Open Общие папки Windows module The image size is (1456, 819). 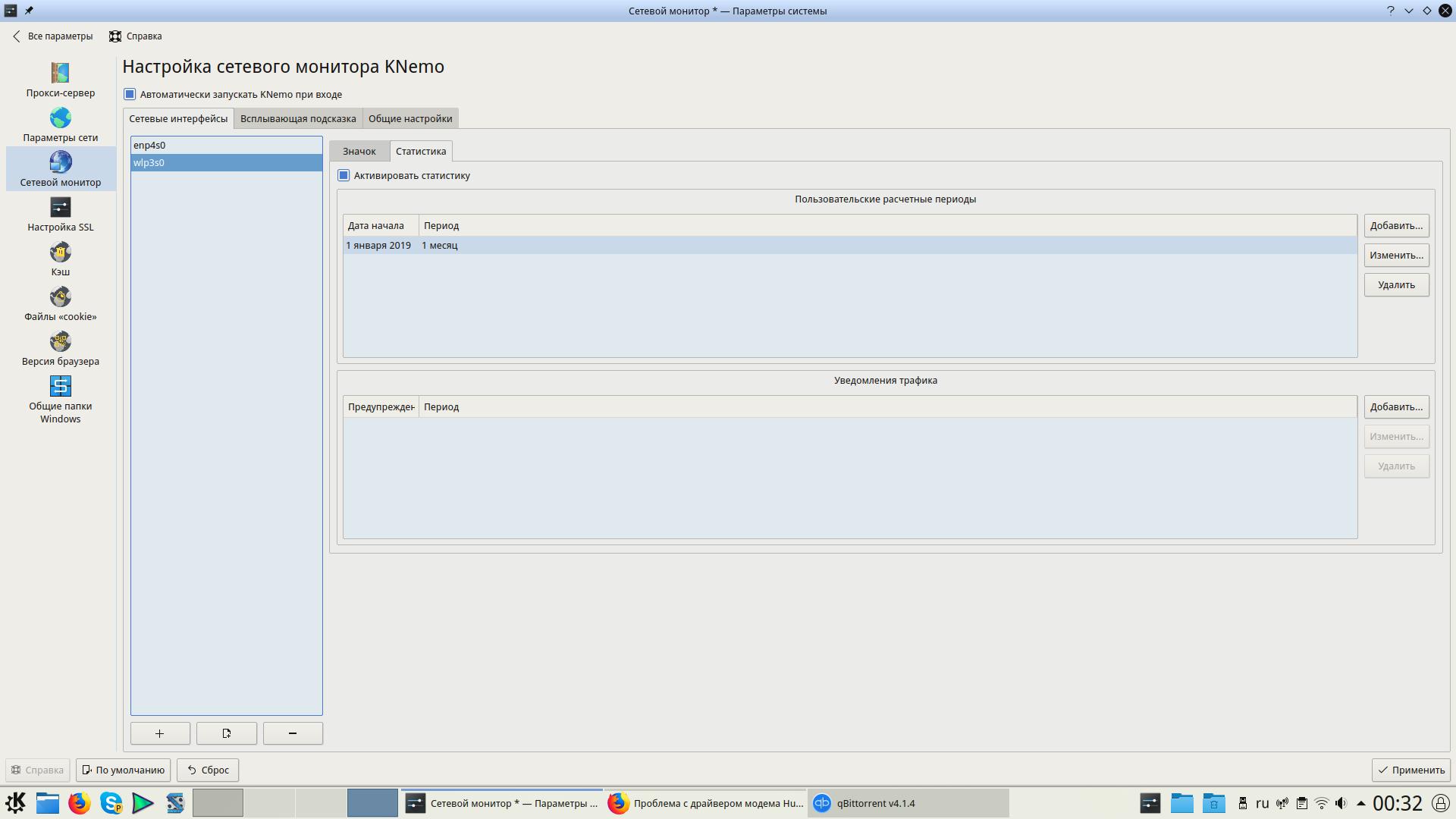[x=60, y=399]
